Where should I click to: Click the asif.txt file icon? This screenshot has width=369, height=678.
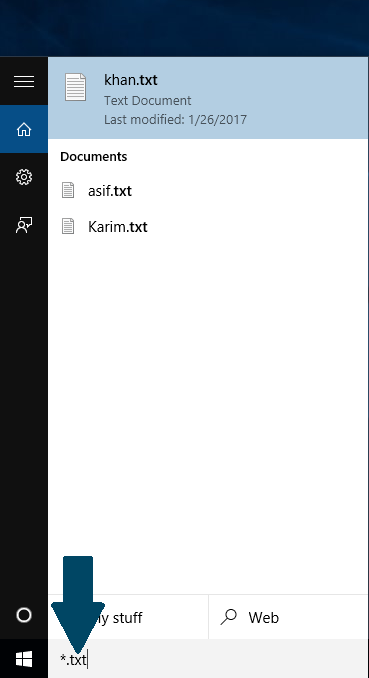click(68, 190)
